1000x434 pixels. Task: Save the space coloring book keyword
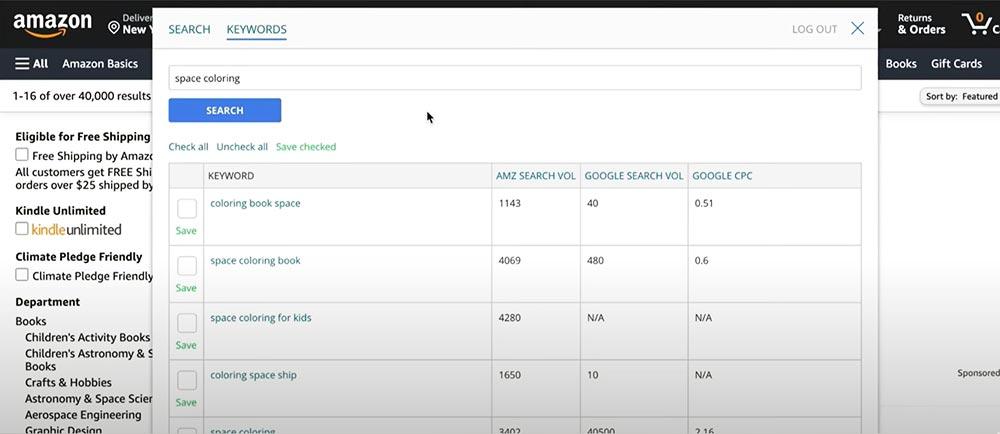tap(186, 288)
